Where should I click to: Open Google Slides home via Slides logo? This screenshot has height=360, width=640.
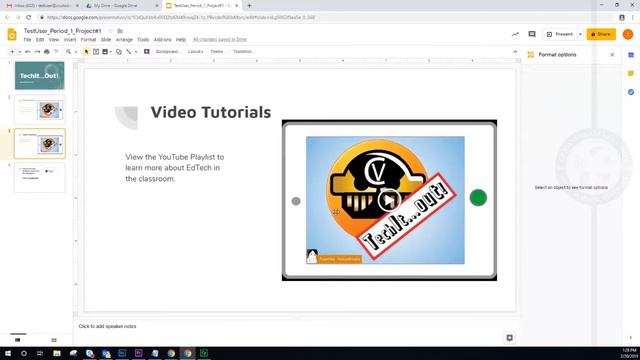[x=12, y=35]
